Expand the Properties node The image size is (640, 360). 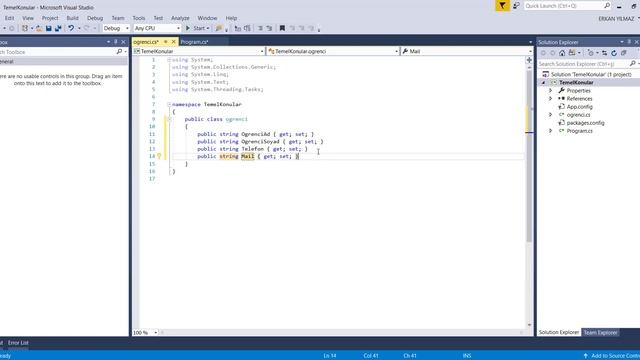click(551, 91)
